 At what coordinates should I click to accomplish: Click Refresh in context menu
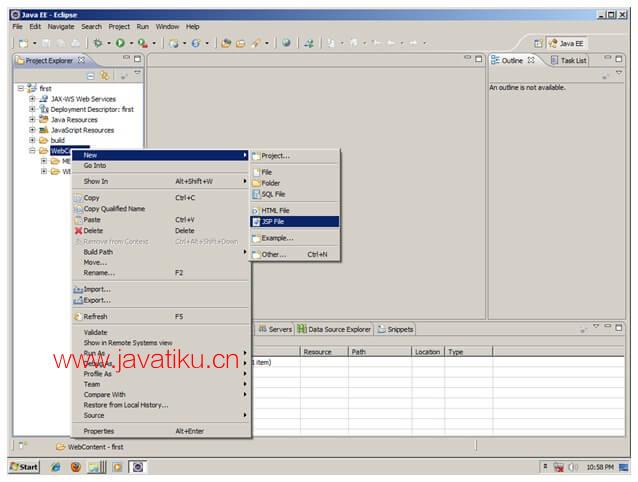(160, 316)
